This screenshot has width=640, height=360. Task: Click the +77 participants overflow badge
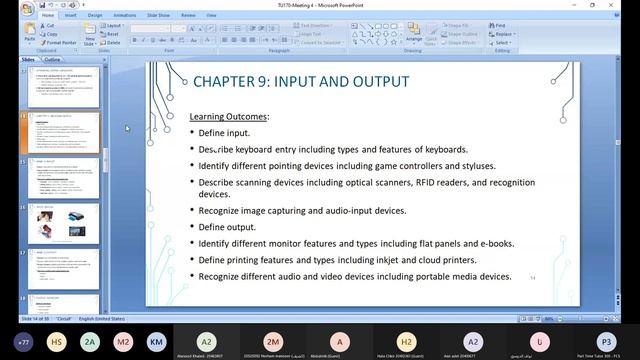(23, 342)
